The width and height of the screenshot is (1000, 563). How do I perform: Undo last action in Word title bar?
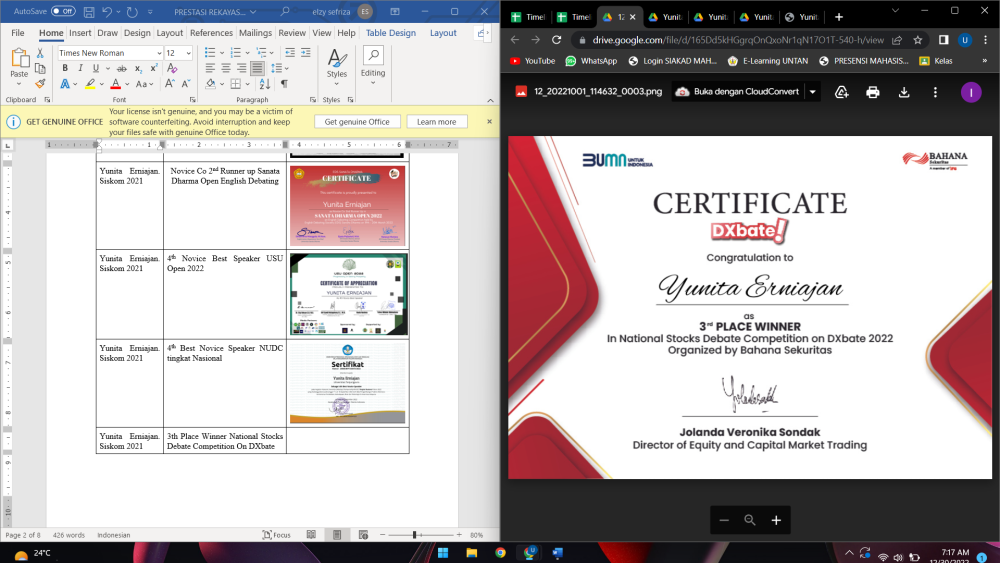(x=107, y=11)
